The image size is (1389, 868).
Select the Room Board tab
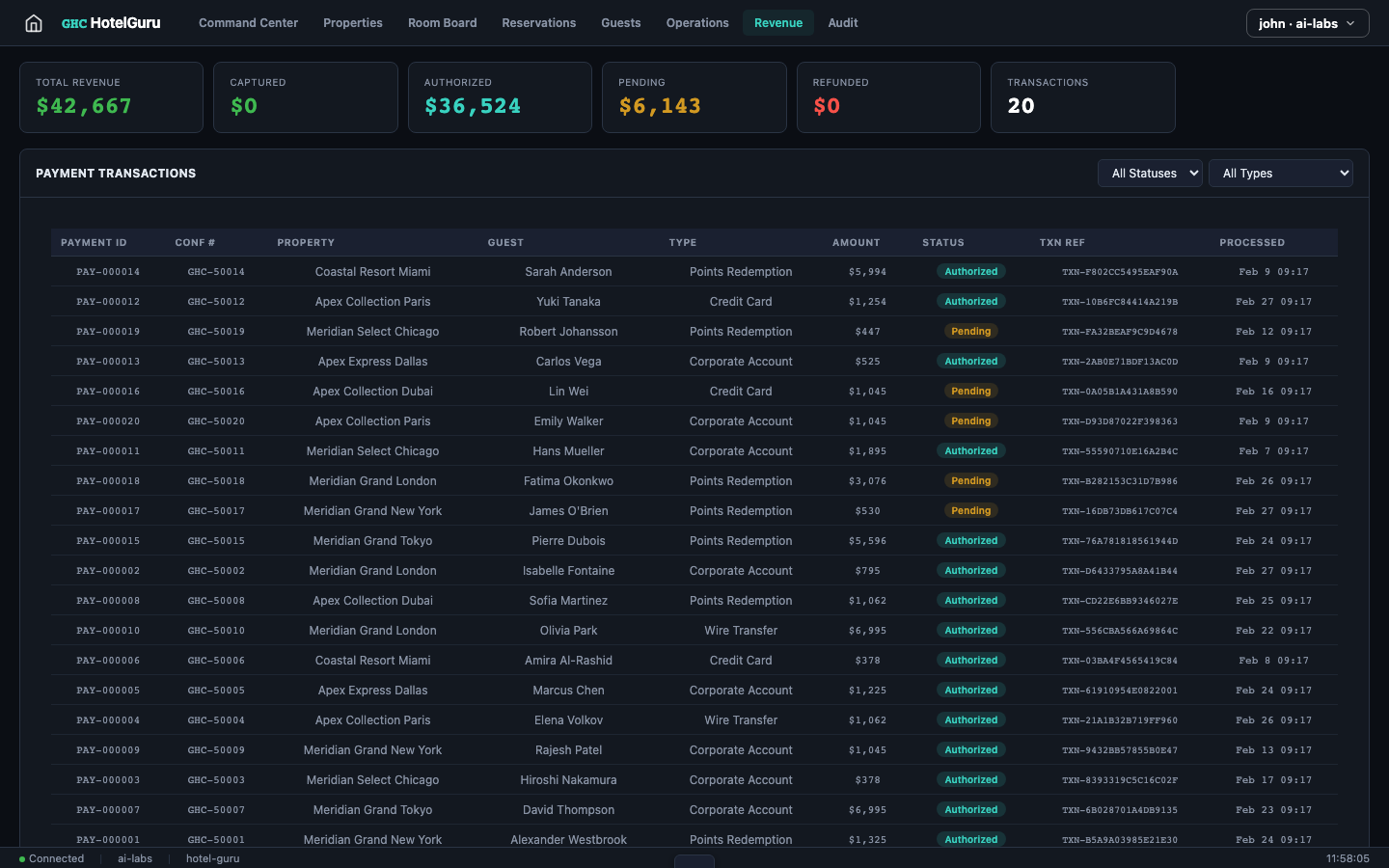pyautogui.click(x=442, y=22)
